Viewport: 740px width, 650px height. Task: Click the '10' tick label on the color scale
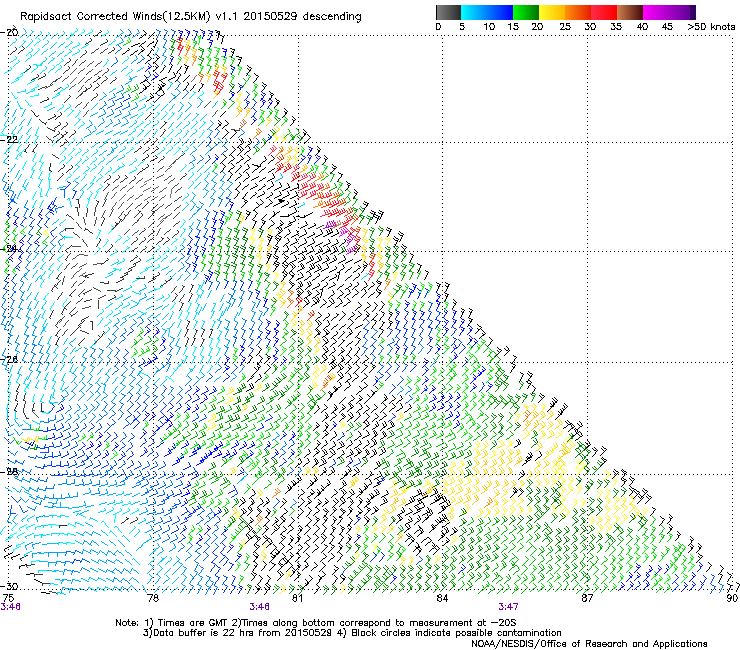tap(489, 27)
